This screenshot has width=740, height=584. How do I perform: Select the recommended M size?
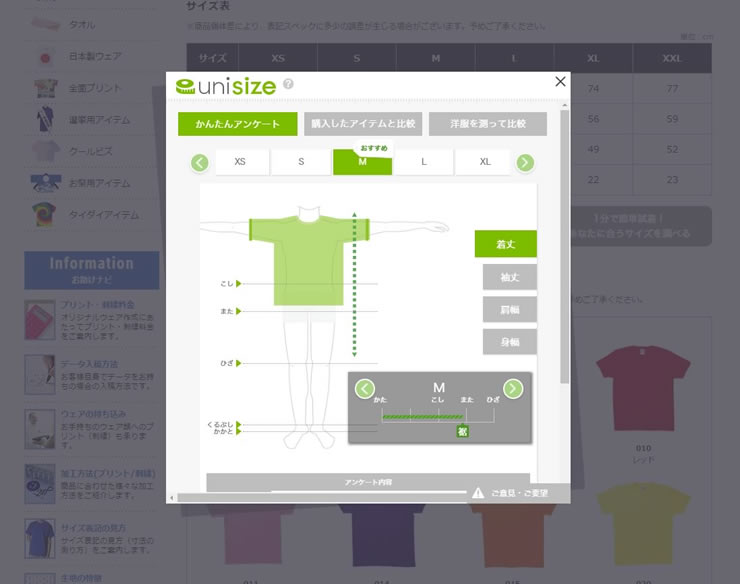pyautogui.click(x=362, y=162)
